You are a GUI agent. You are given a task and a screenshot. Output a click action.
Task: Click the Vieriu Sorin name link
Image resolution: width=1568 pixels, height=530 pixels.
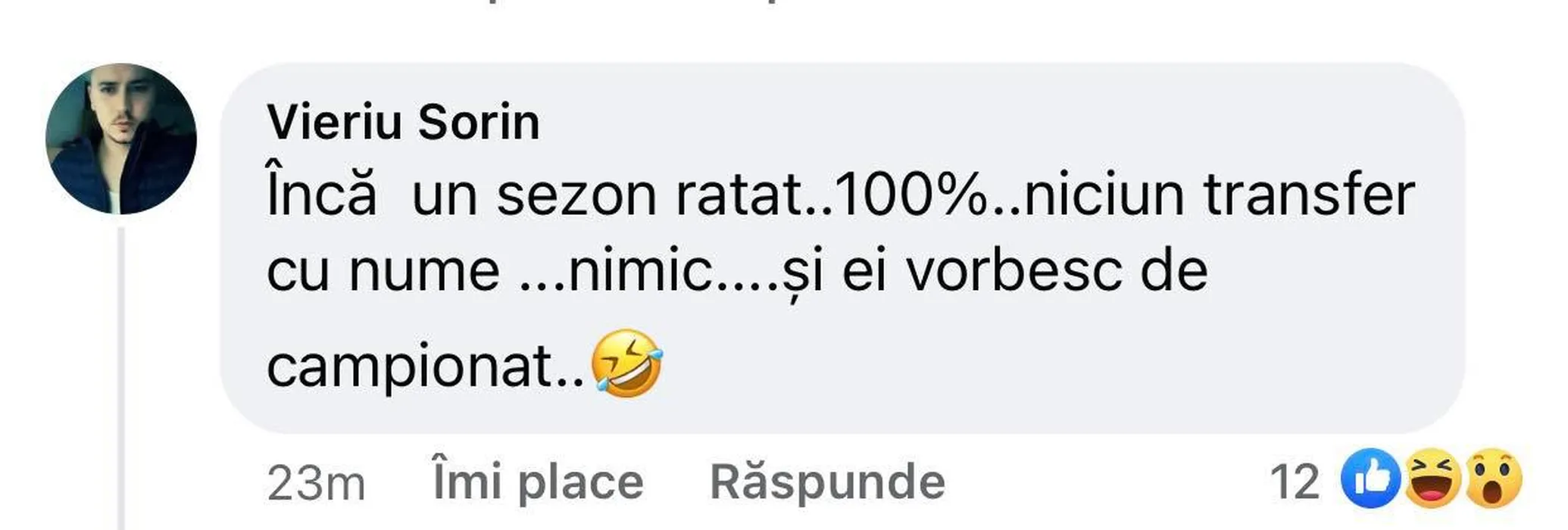[403, 122]
